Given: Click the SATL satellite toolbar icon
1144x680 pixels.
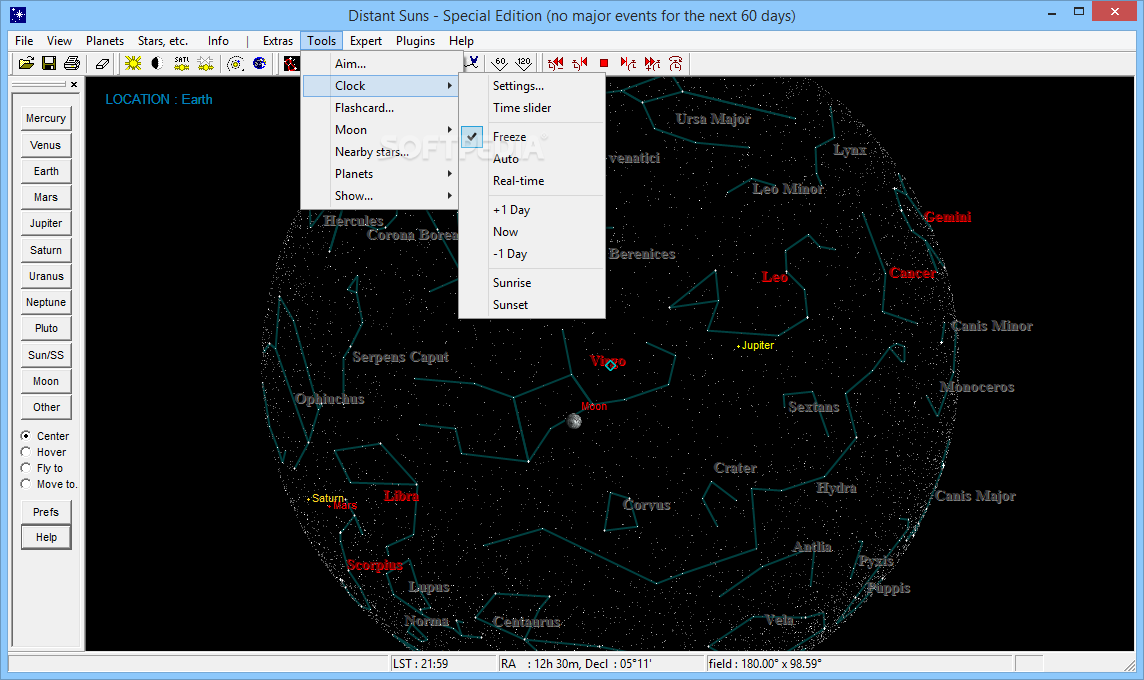Looking at the screenshot, I should [182, 63].
